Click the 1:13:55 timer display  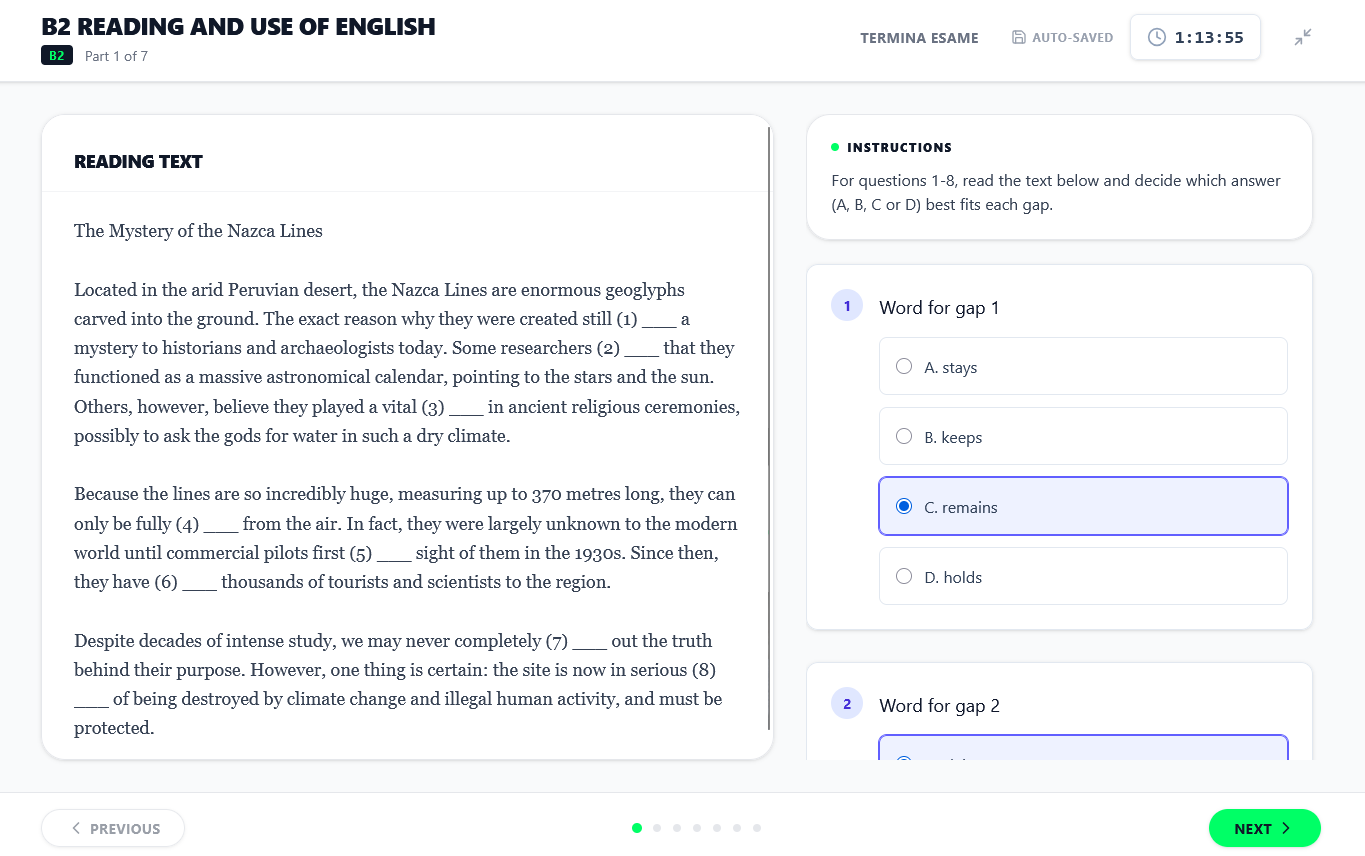tap(1195, 37)
